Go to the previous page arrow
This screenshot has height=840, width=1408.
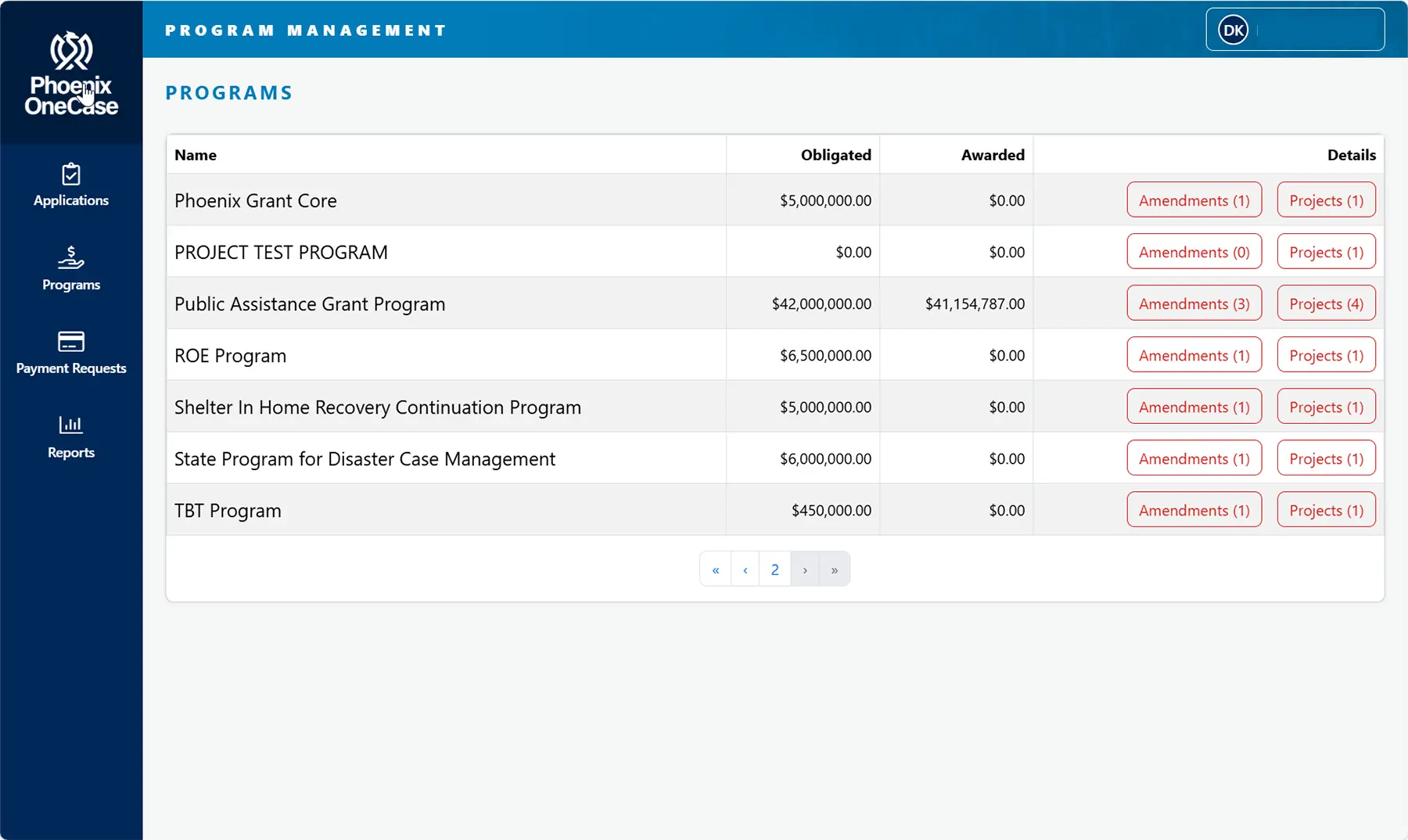pos(745,569)
